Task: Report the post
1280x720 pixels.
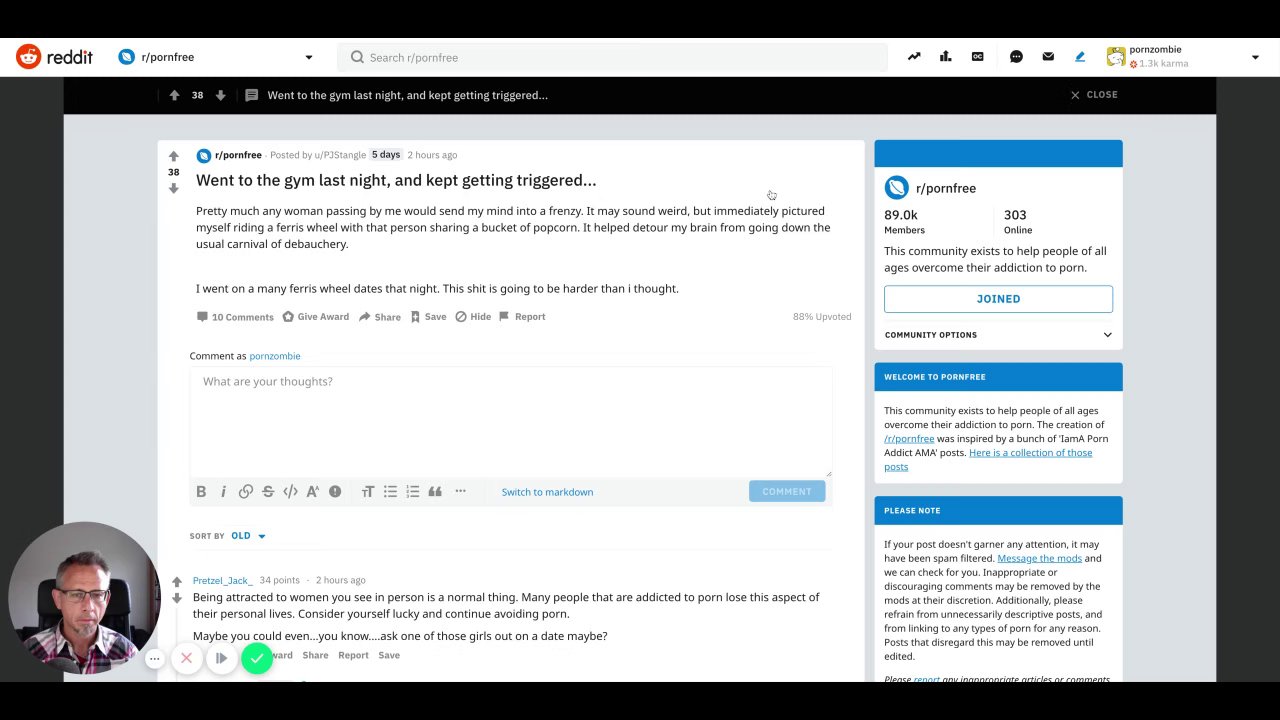Action: (x=522, y=316)
